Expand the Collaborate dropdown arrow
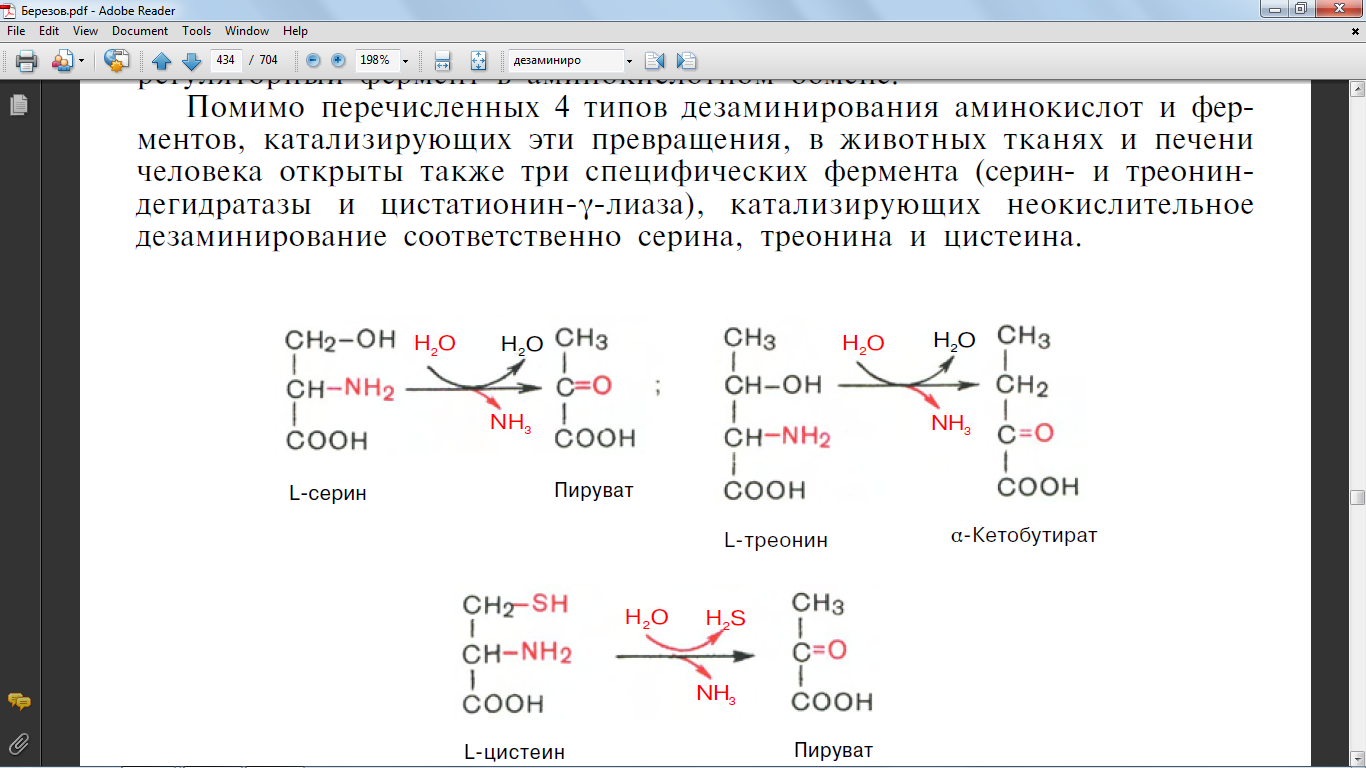 (81, 61)
